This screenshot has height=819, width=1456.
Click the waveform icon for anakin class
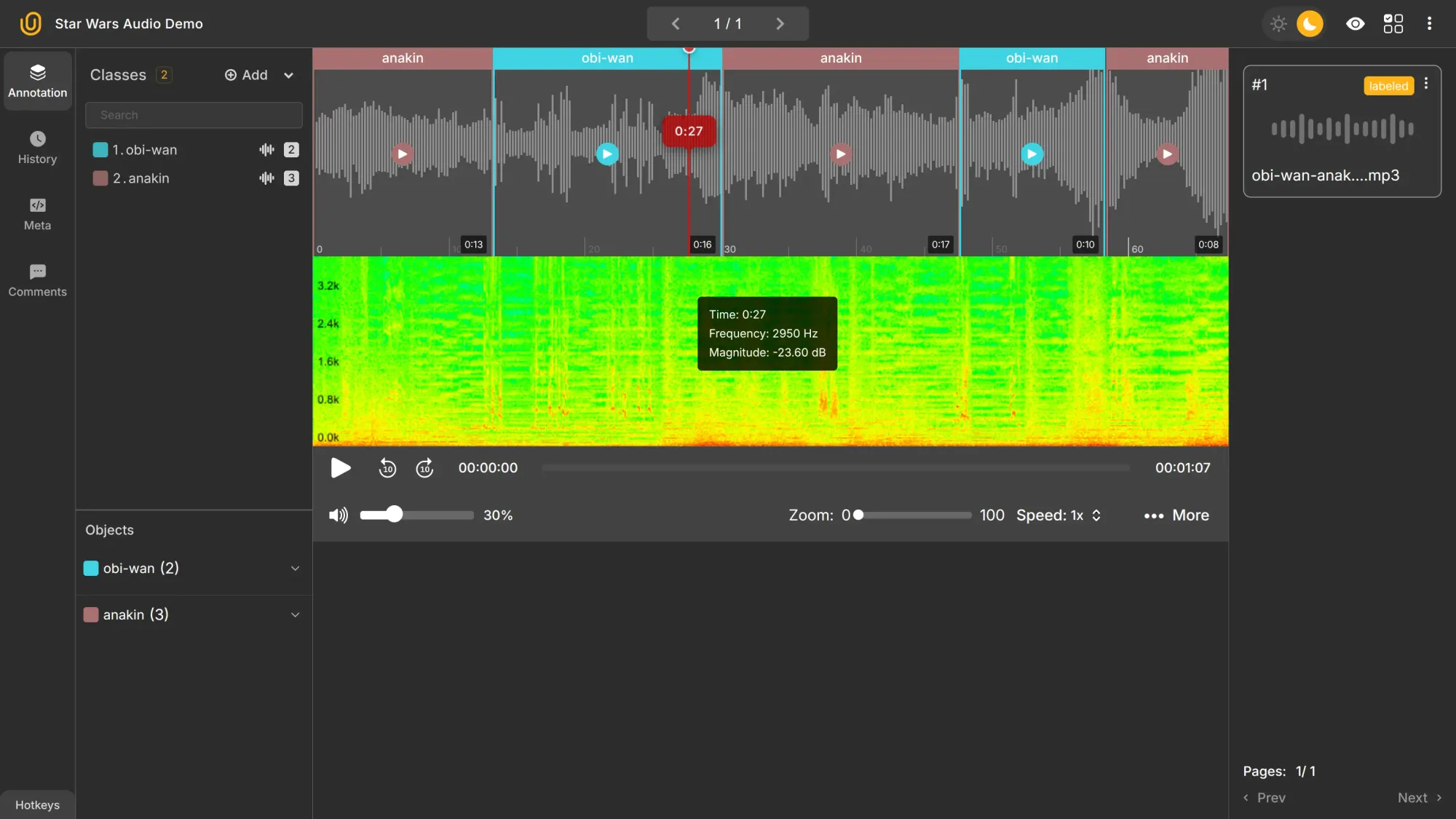266,178
